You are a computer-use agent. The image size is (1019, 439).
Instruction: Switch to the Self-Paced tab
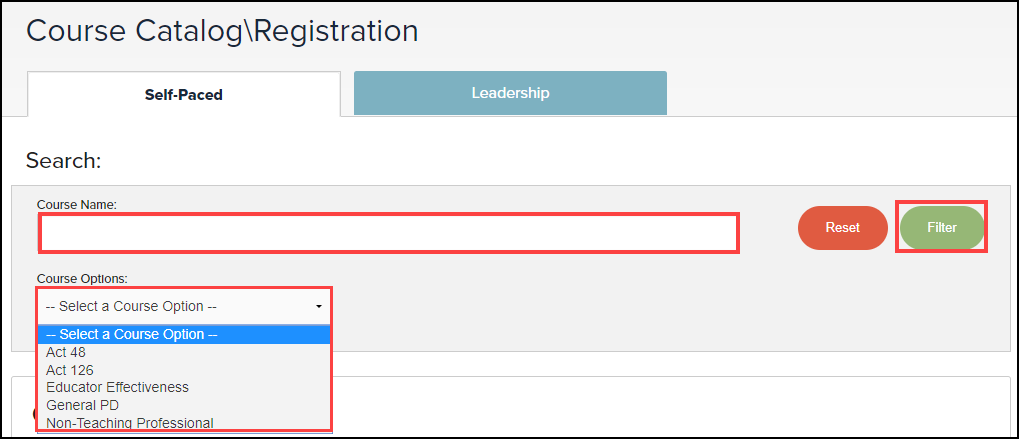coord(184,95)
